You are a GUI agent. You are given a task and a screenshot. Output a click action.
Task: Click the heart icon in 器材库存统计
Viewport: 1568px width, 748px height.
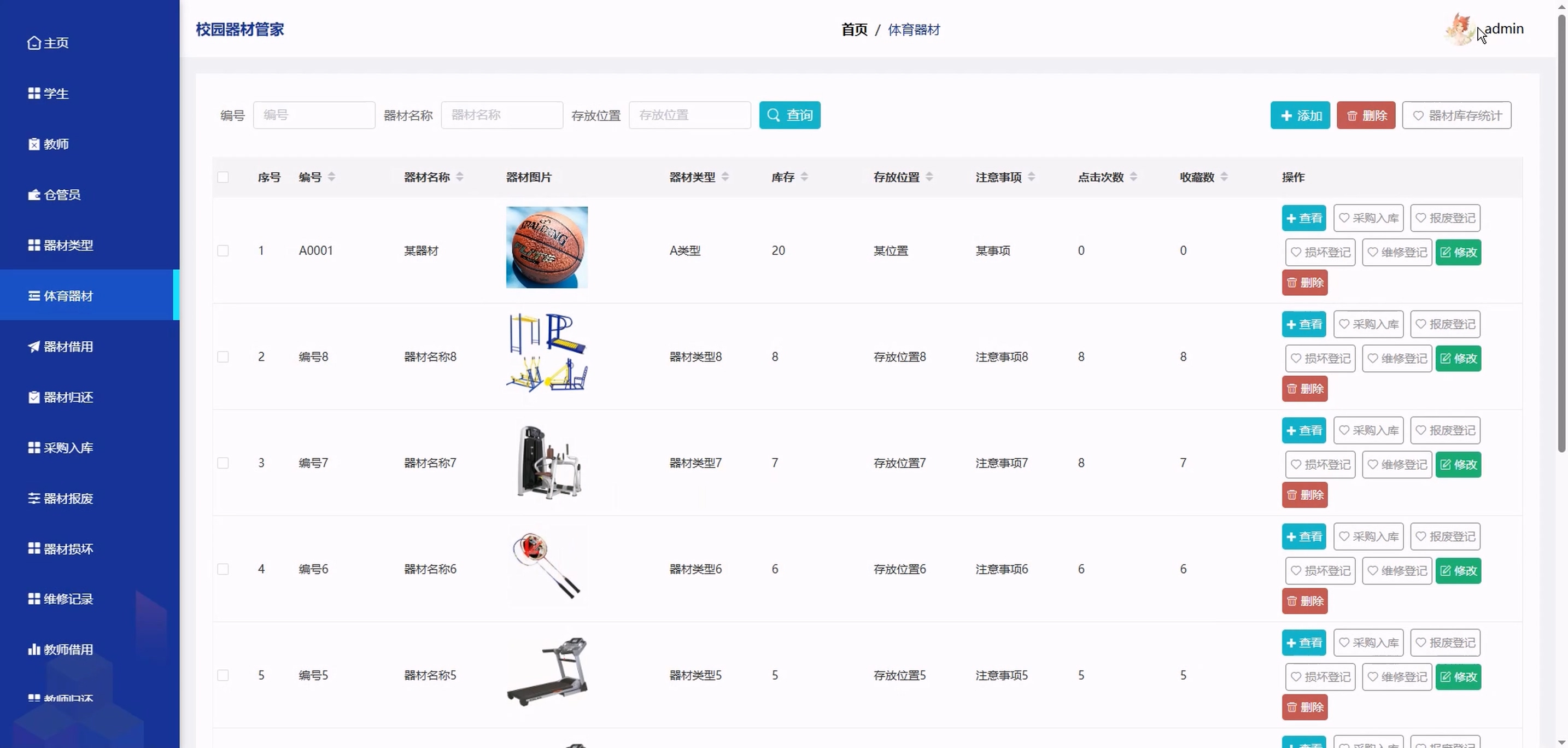pyautogui.click(x=1418, y=115)
